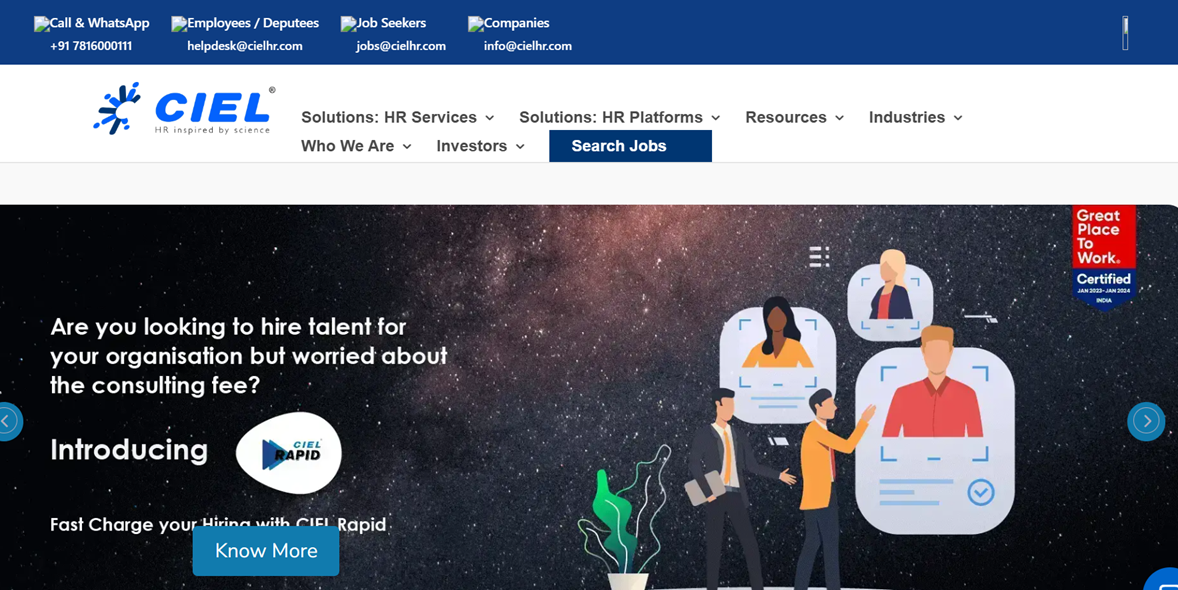Click the top bar vertical scroll indicator

(1125, 33)
